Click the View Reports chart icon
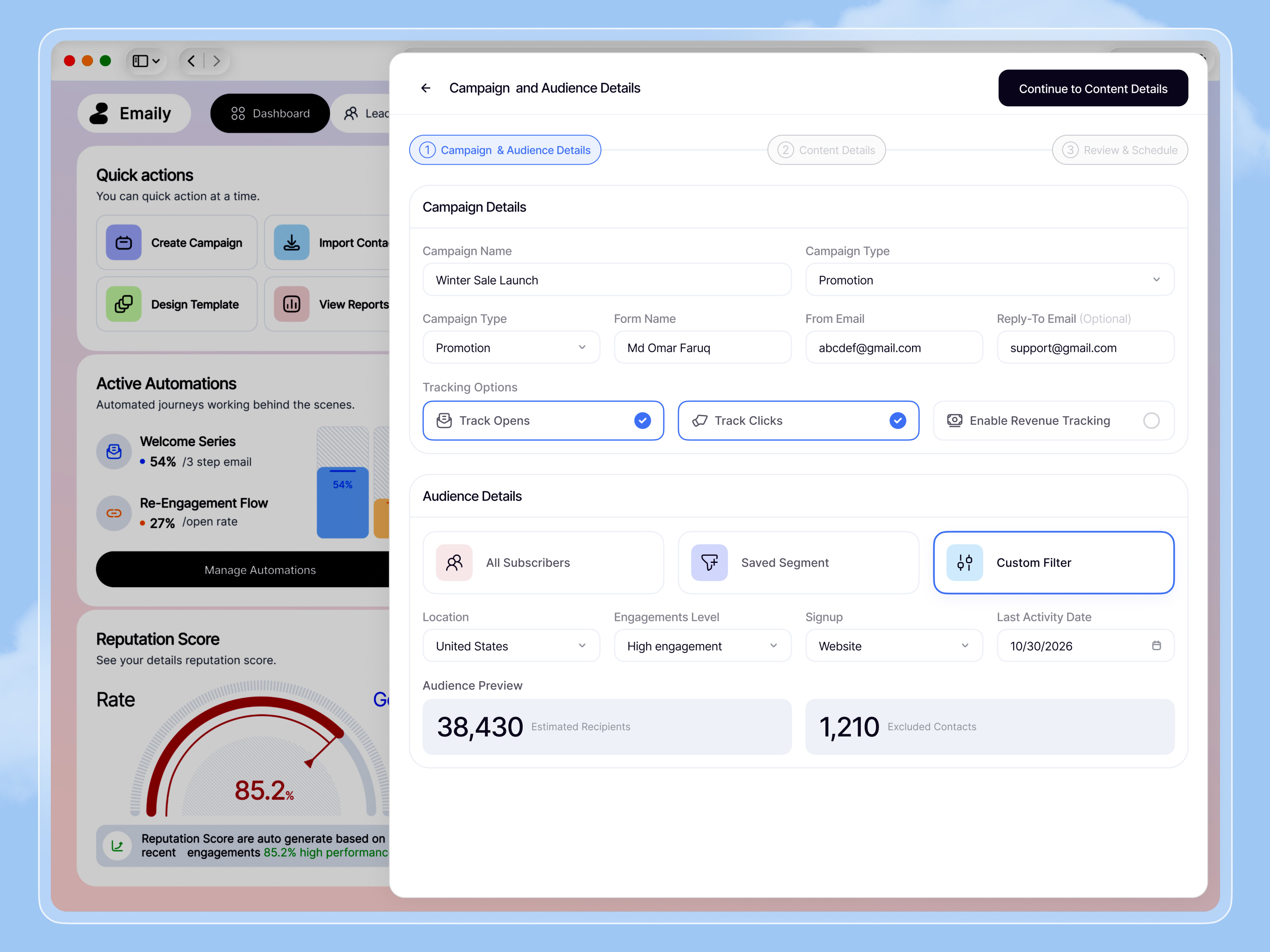This screenshot has height=952, width=1270. [x=292, y=304]
